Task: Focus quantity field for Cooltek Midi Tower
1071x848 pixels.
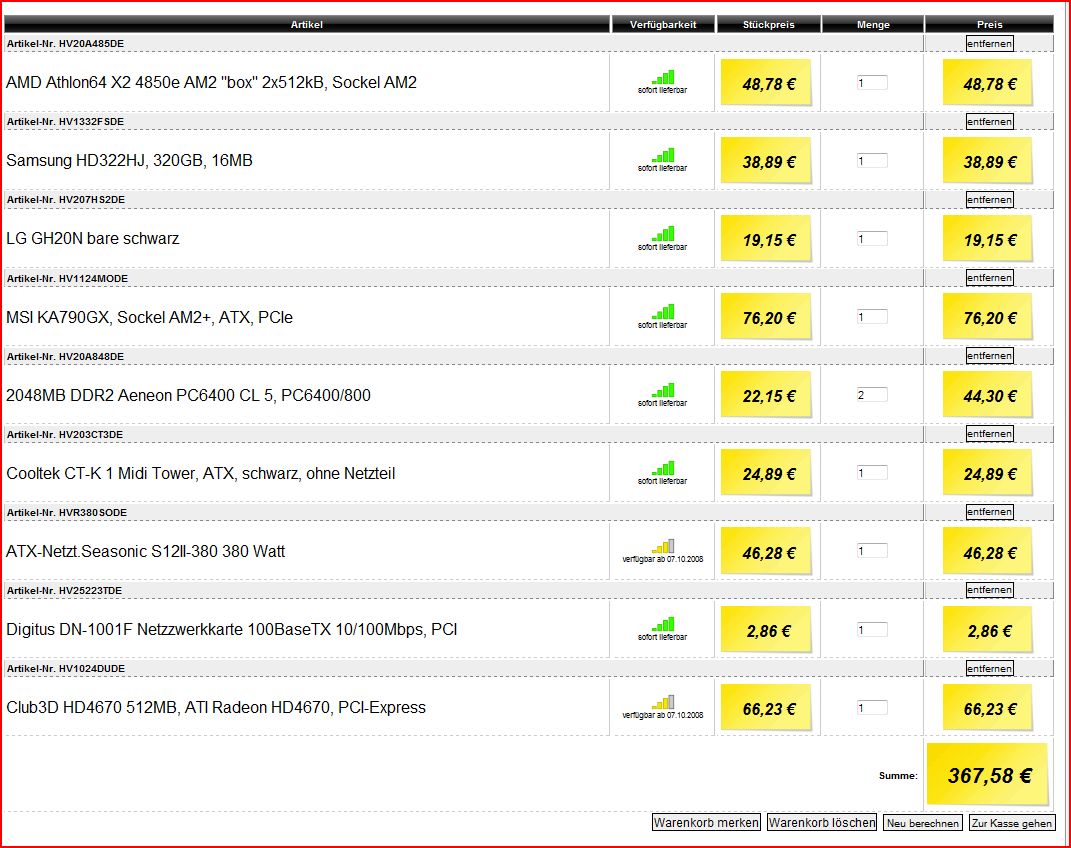Action: (x=872, y=472)
